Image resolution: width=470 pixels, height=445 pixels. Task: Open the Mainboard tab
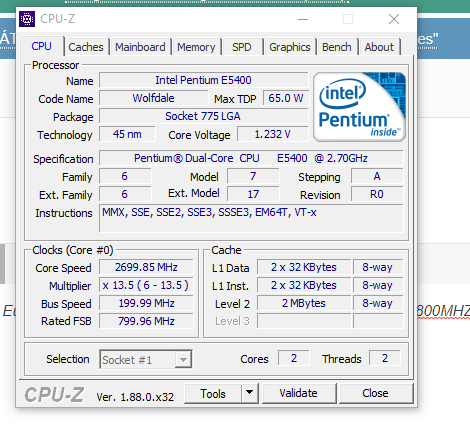[140, 47]
